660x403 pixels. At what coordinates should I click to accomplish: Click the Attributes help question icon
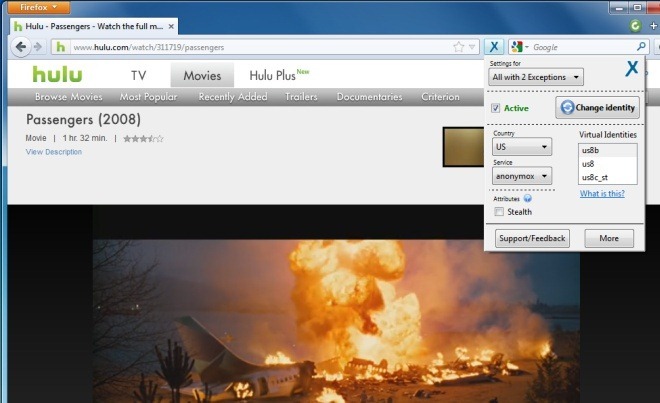coord(527,198)
